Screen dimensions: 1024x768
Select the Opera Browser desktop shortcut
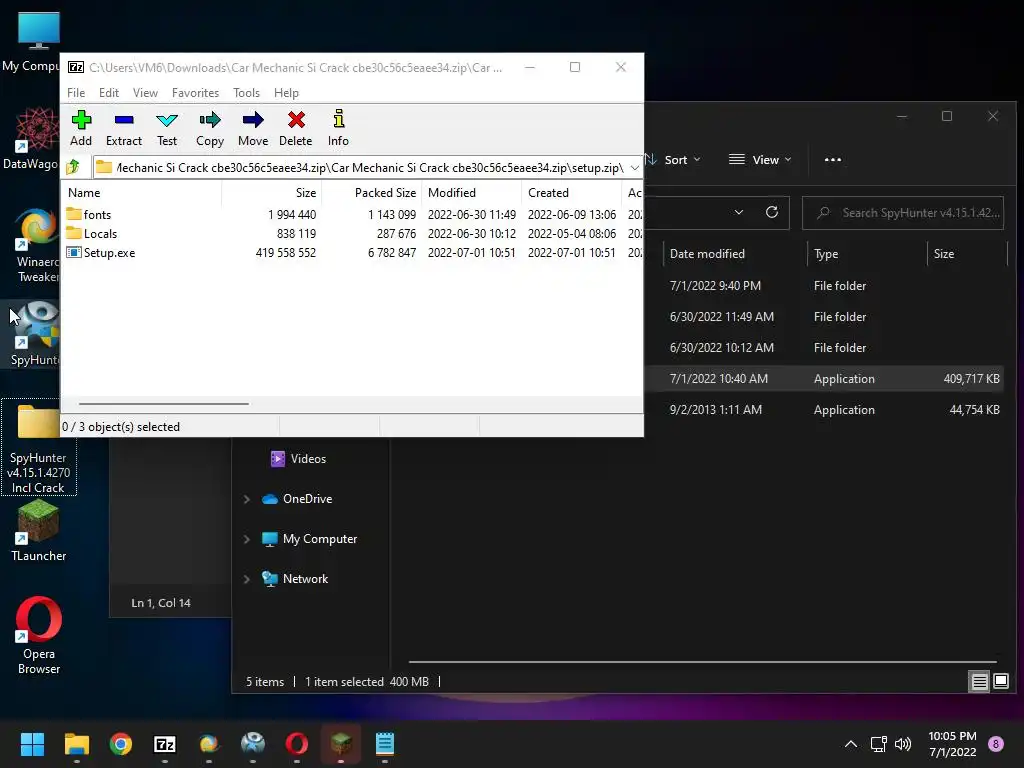39,635
